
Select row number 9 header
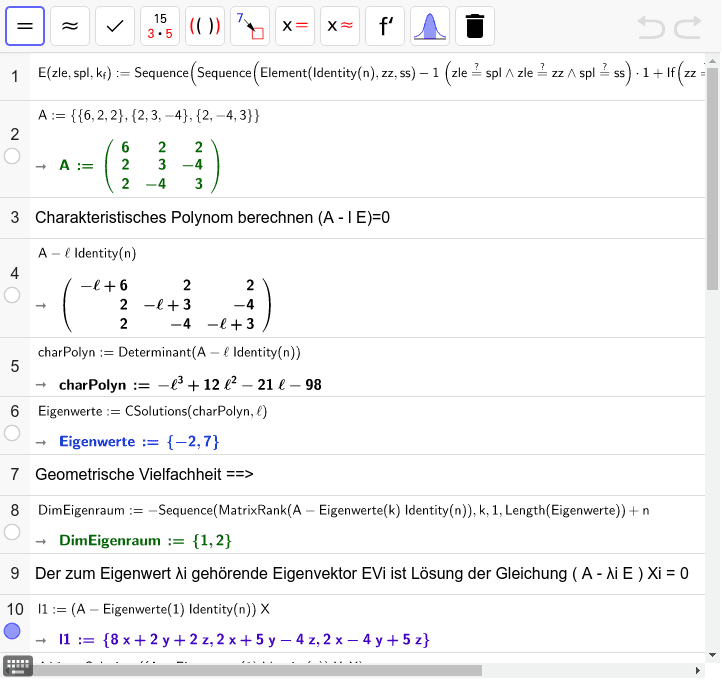point(15,574)
